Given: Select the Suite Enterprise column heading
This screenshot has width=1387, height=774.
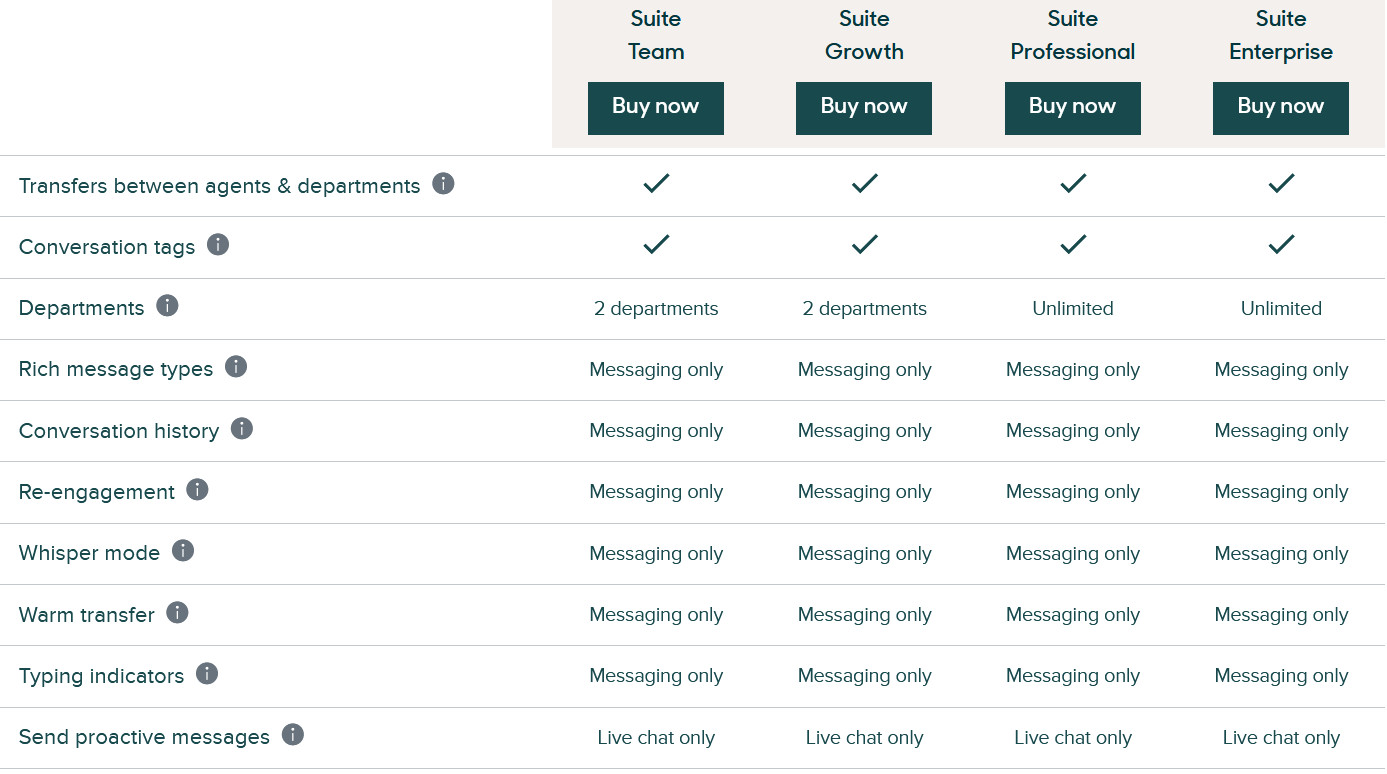Looking at the screenshot, I should [x=1281, y=35].
